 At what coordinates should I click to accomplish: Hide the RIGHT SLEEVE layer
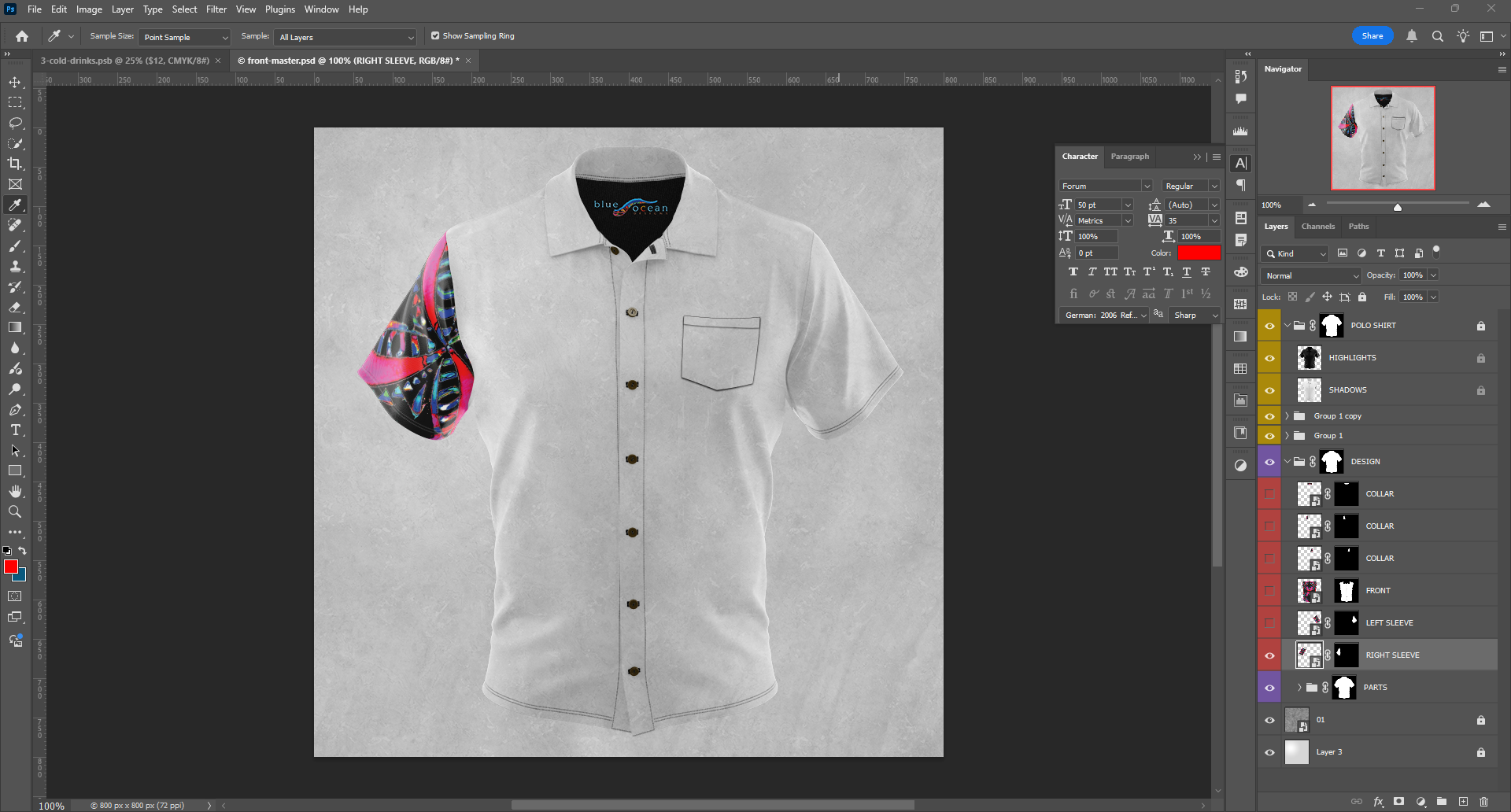pyautogui.click(x=1269, y=655)
